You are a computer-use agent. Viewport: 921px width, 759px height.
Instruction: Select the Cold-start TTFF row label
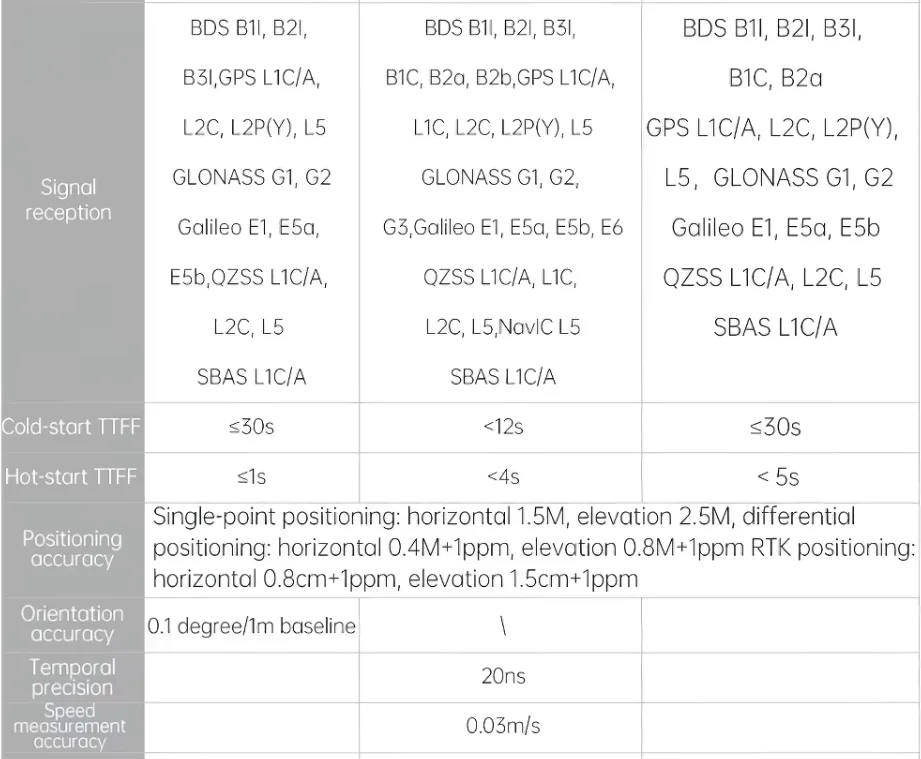[x=71, y=426]
